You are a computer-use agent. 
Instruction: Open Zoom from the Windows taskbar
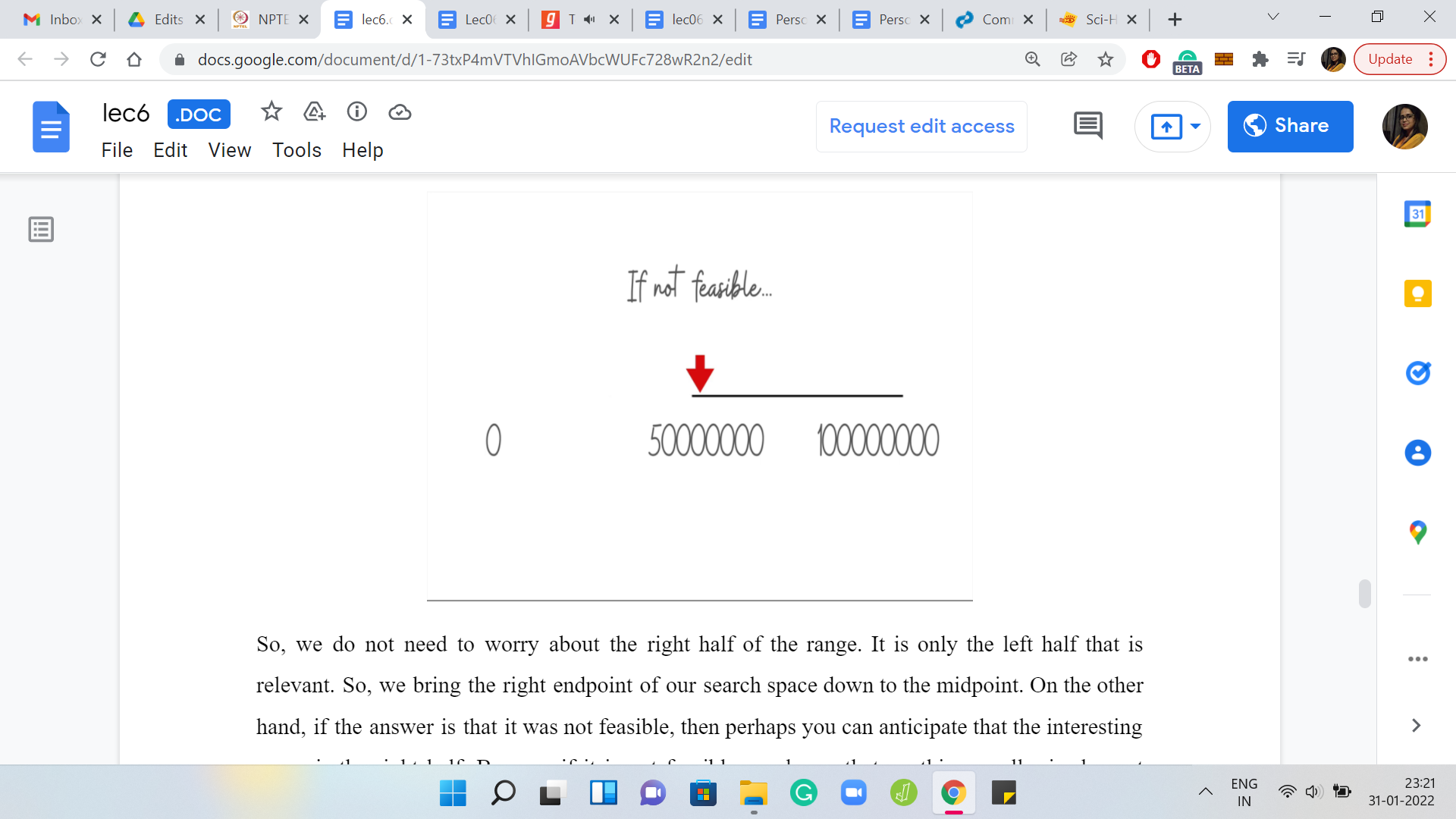tap(853, 793)
